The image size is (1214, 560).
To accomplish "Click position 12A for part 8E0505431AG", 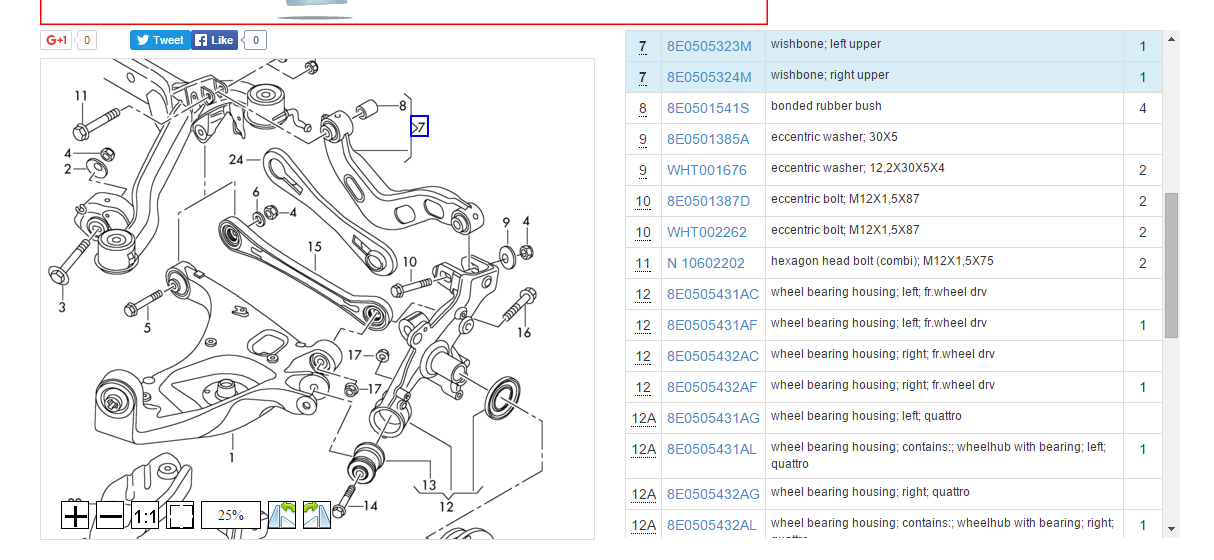I will click(x=643, y=418).
